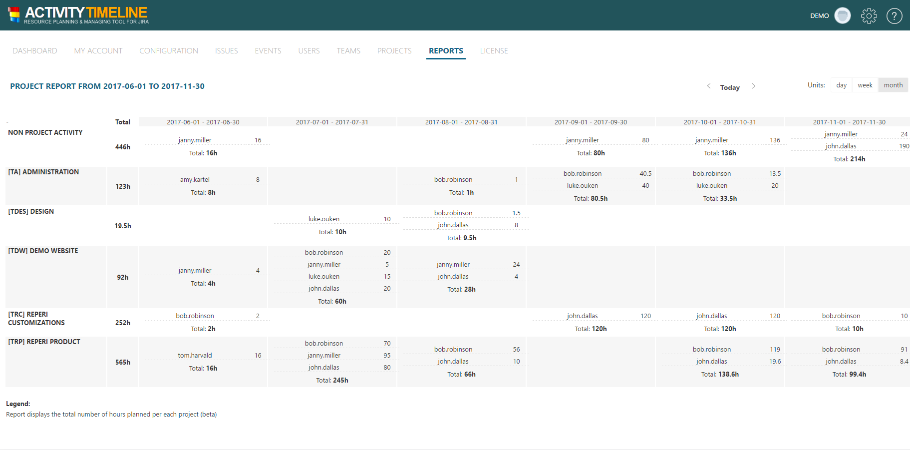Click the [TRP] Reperi Product project row
The height and width of the screenshot is (450, 910).
[44, 342]
